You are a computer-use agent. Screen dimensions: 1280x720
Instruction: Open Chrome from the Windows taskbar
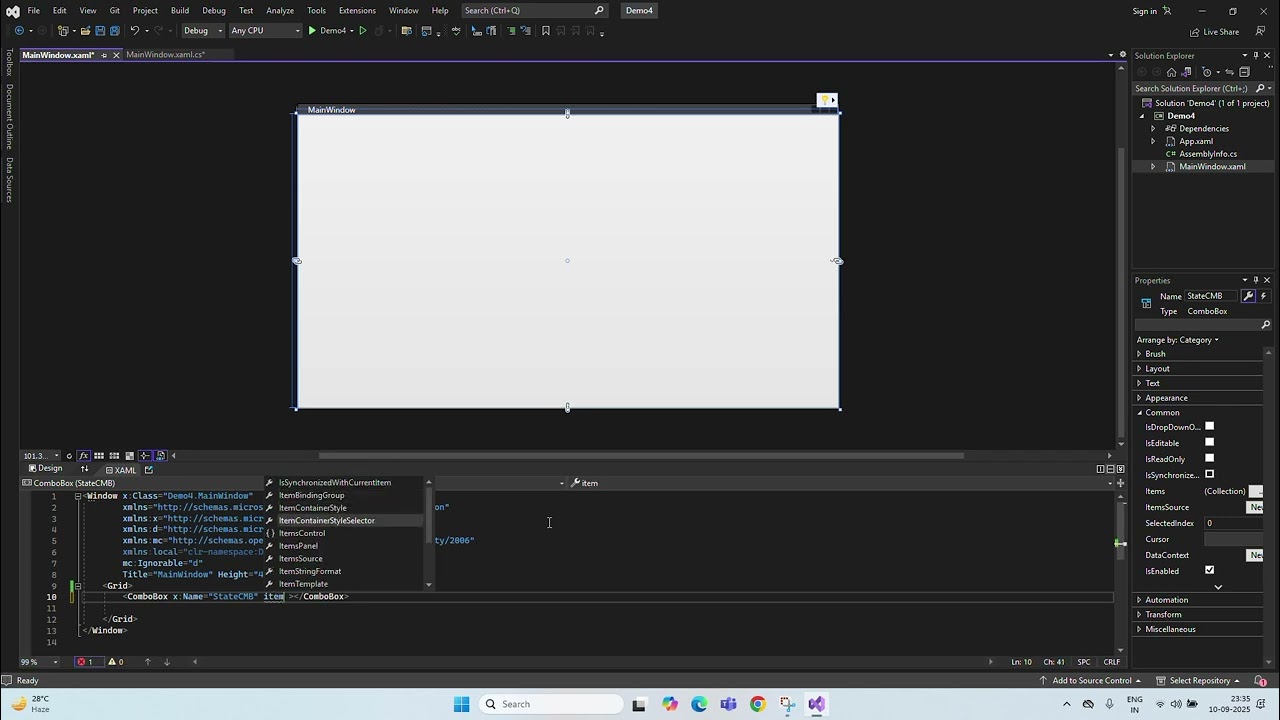pos(757,704)
